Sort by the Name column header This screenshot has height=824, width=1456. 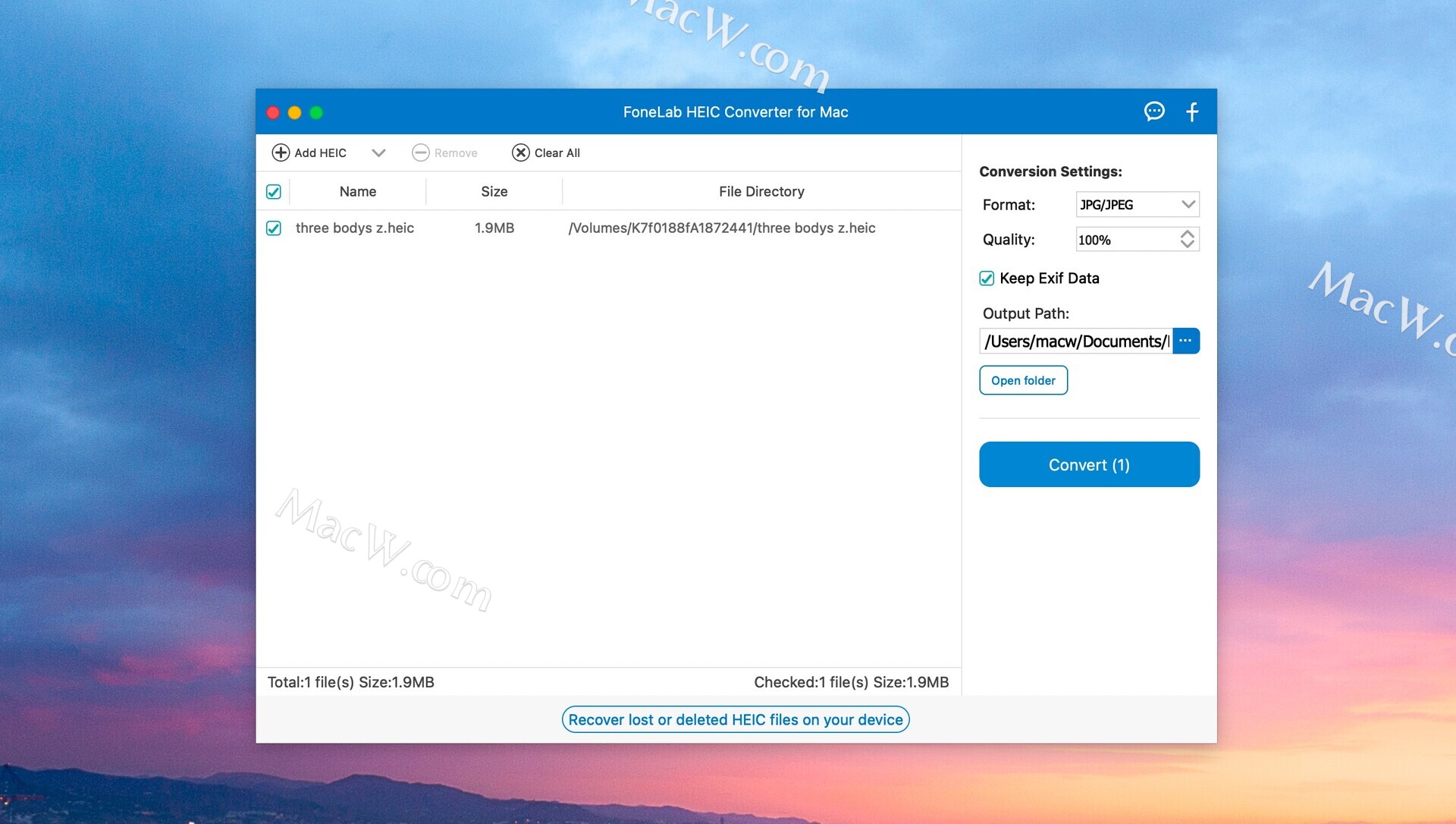tap(358, 192)
